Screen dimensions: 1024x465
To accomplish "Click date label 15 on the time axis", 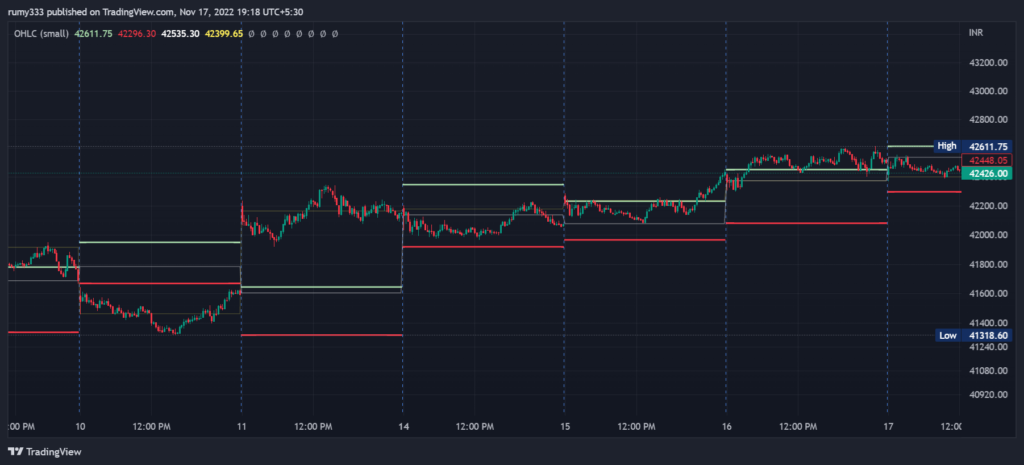I will (x=565, y=426).
